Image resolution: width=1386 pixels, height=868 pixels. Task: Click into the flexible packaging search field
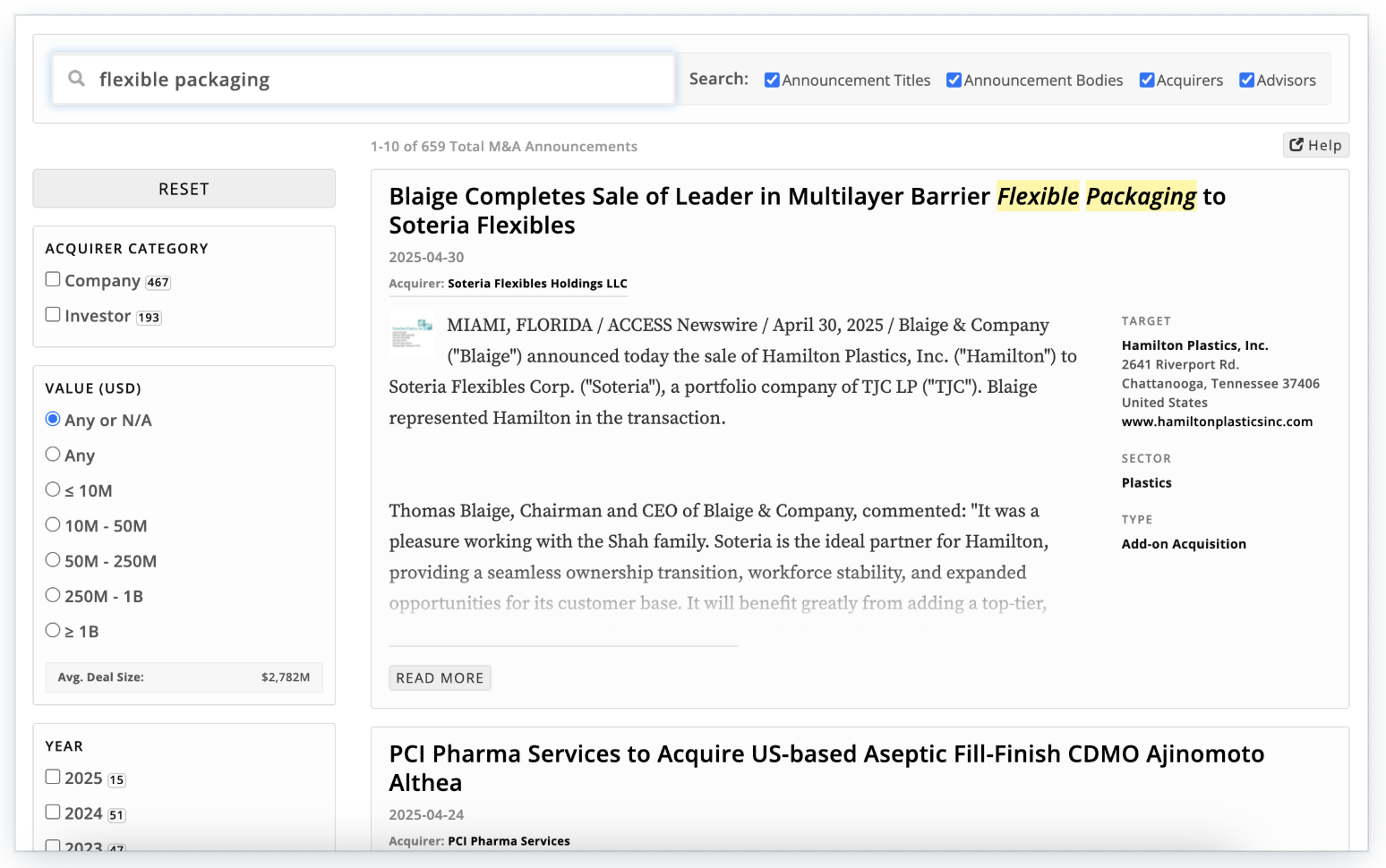376,80
